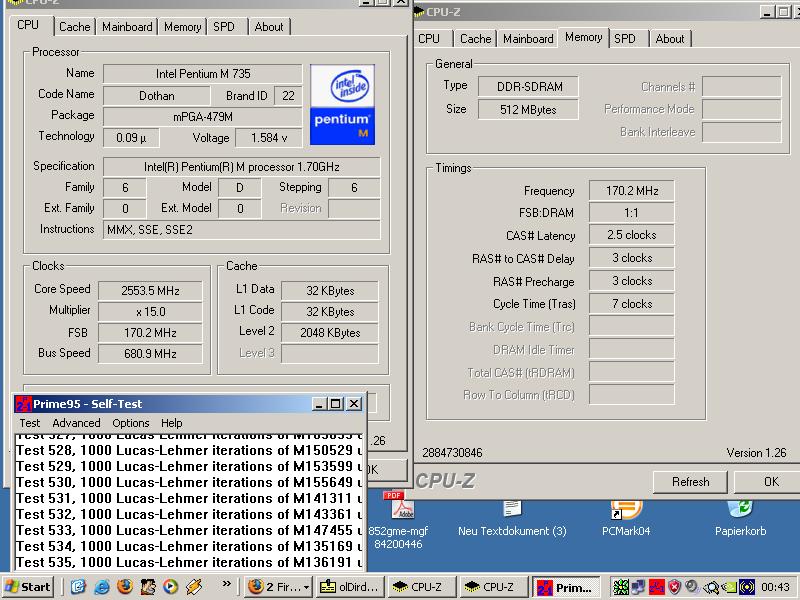Open Prime95 Test menu
This screenshot has width=800, height=600.
click(30, 423)
